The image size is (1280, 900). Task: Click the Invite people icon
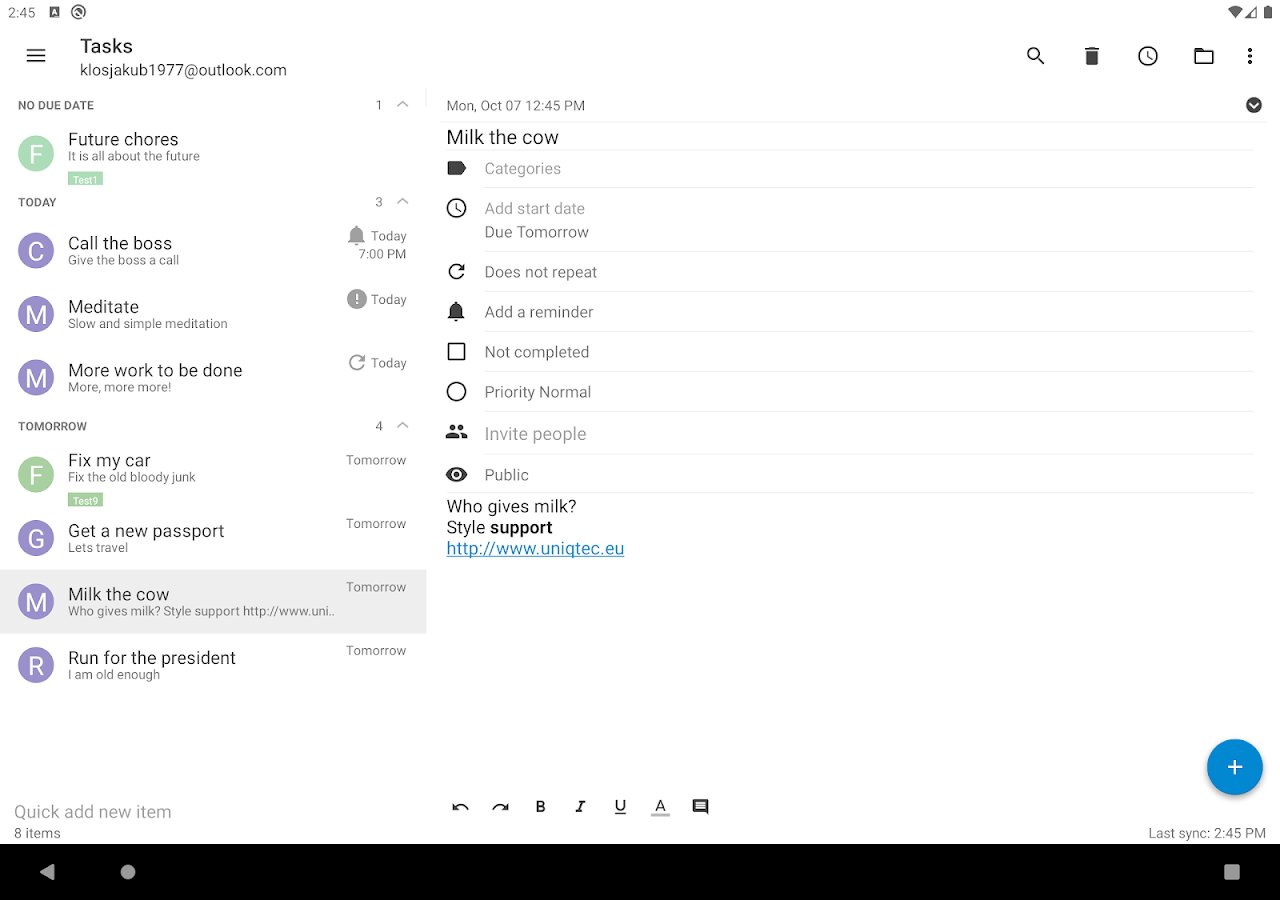pyautogui.click(x=456, y=432)
